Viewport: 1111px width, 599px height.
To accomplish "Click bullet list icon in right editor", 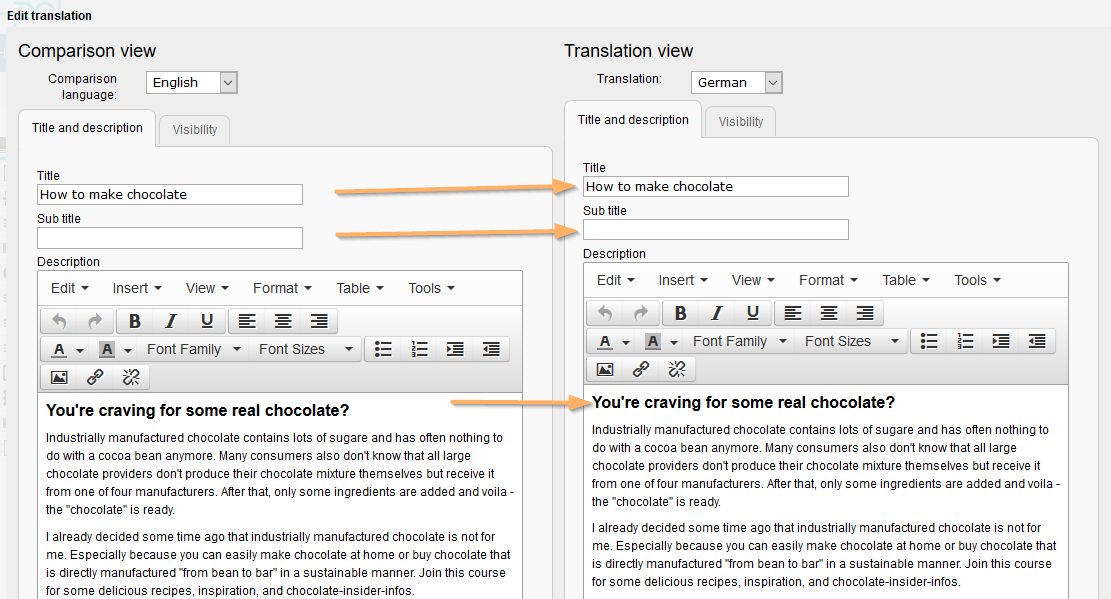I will pyautogui.click(x=929, y=341).
